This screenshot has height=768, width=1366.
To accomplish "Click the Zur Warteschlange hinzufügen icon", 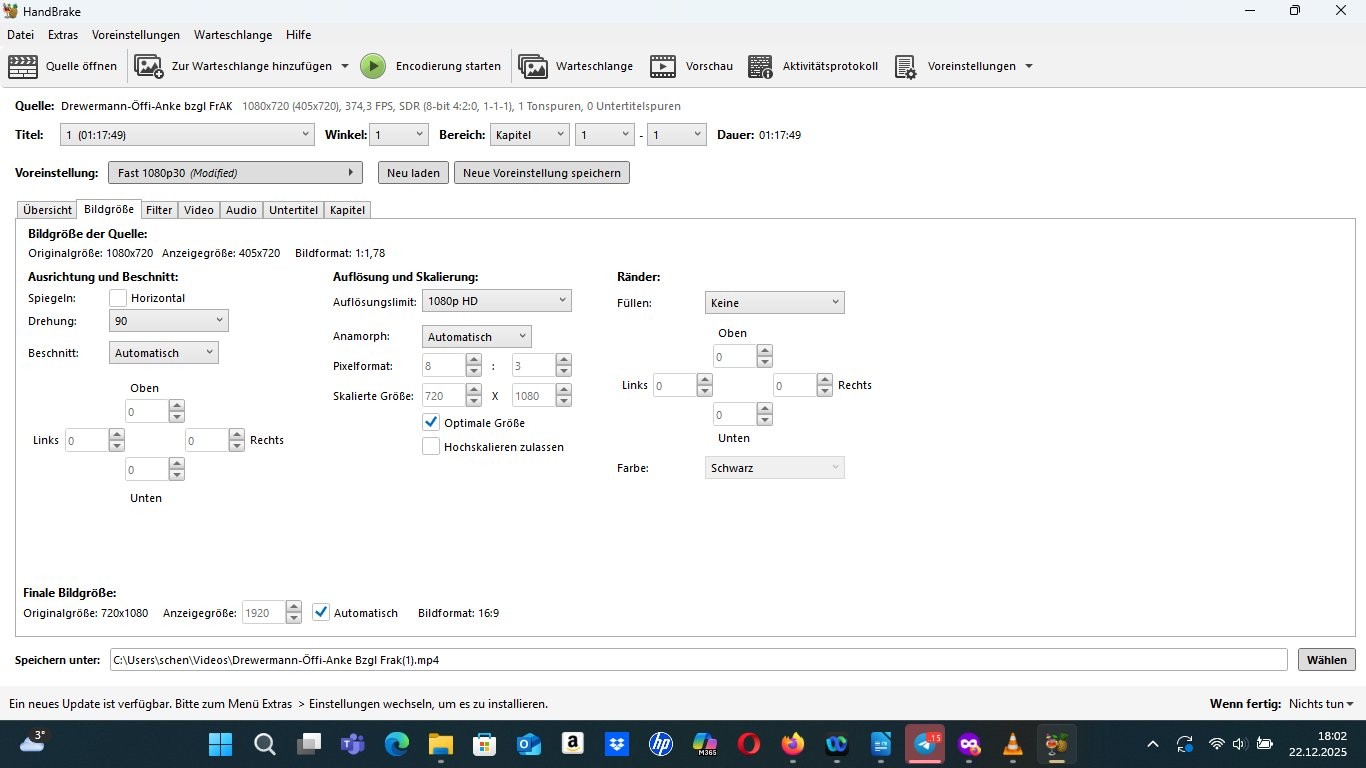I will (149, 67).
